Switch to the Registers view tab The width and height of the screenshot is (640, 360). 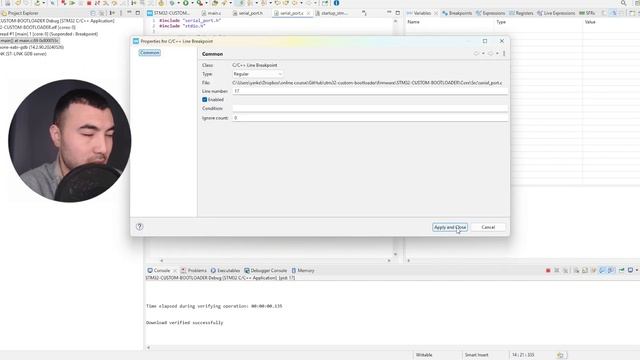coord(521,13)
